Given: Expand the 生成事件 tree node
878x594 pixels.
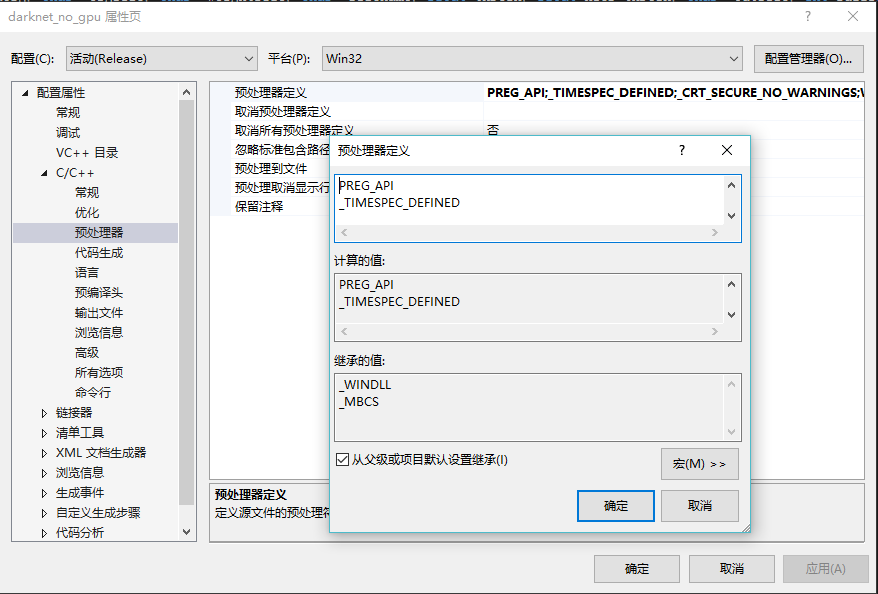Looking at the screenshot, I should click(x=44, y=493).
